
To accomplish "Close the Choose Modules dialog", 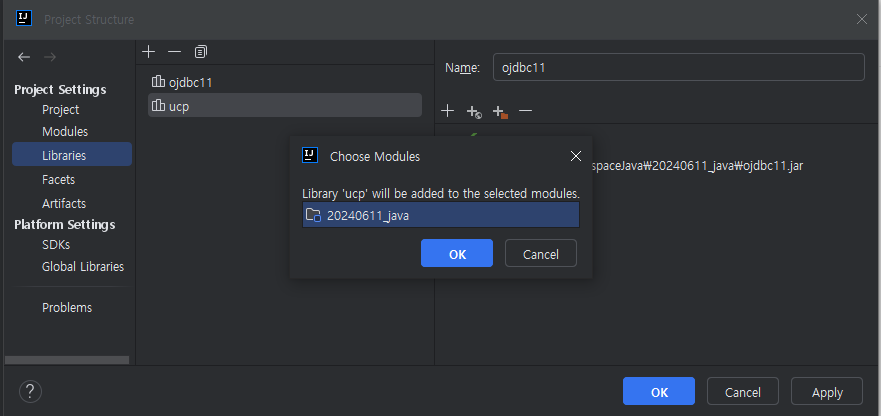I will pyautogui.click(x=575, y=156).
